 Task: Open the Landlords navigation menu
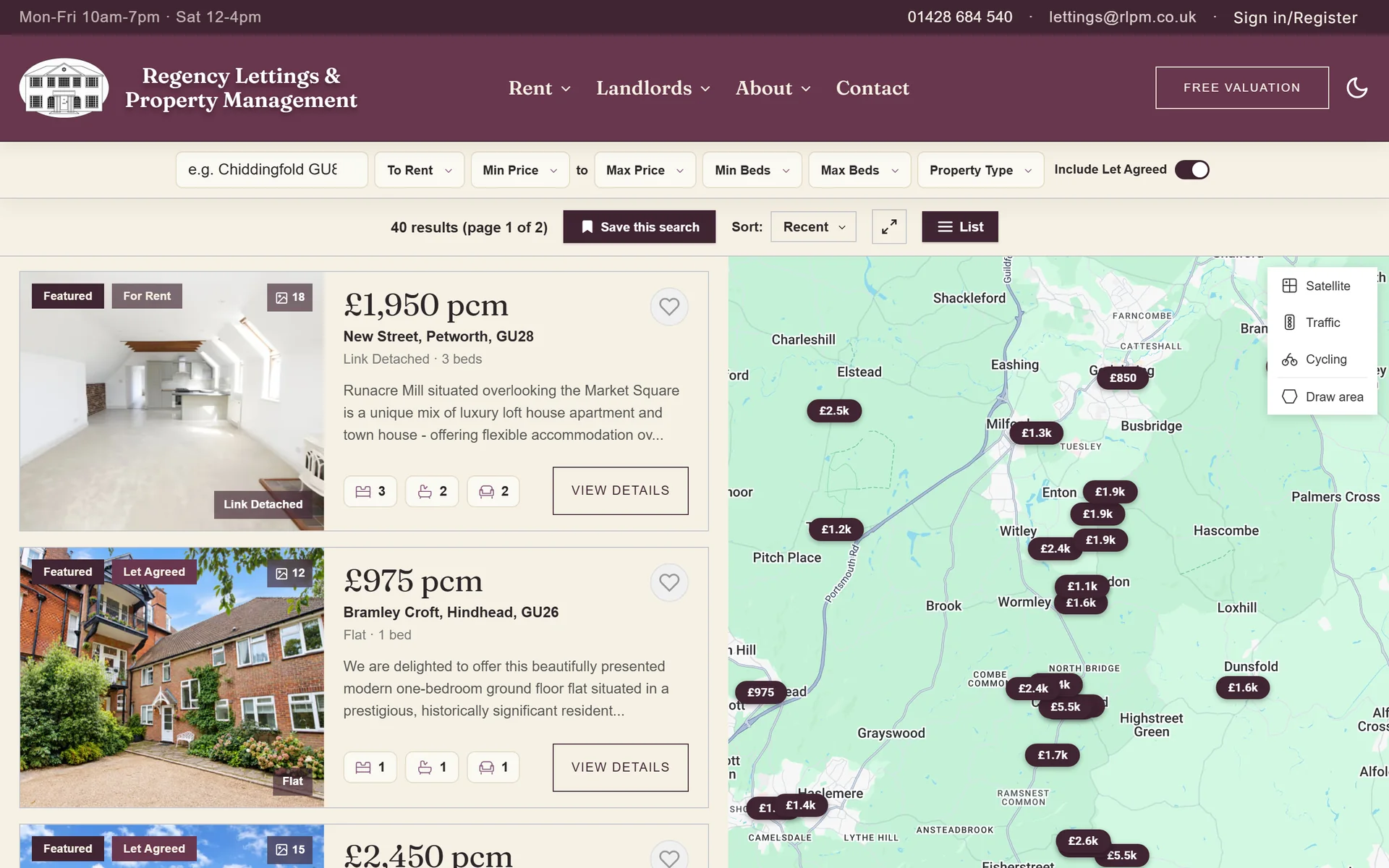pos(653,88)
